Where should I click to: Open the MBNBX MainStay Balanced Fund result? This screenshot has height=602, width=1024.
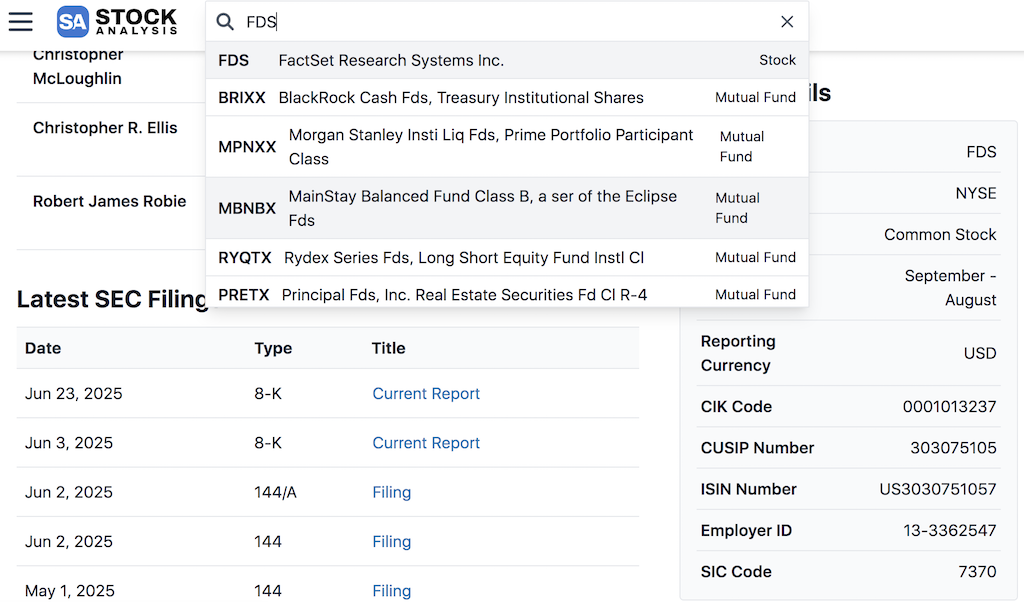[507, 207]
